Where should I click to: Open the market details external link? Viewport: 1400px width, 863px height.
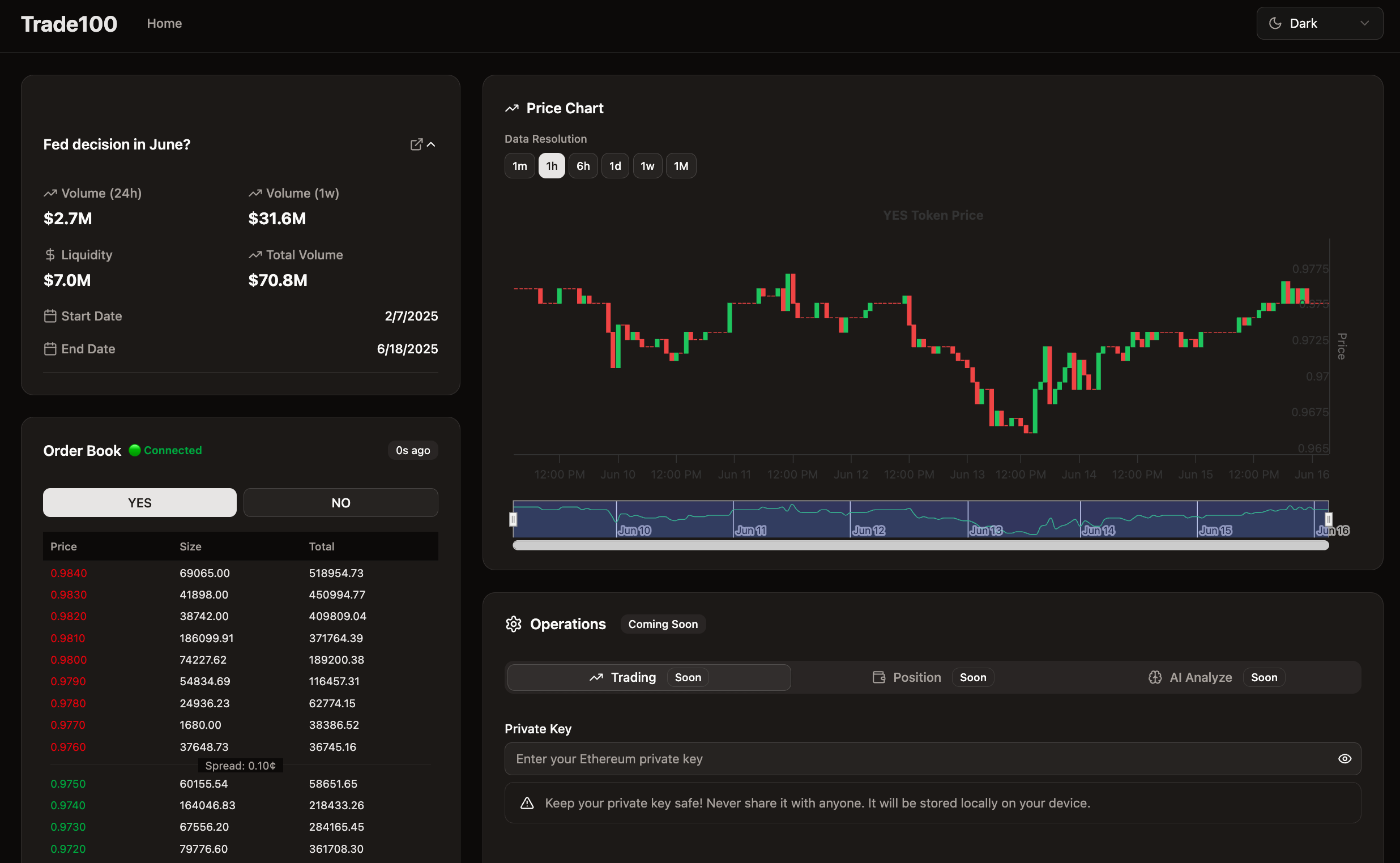416,144
